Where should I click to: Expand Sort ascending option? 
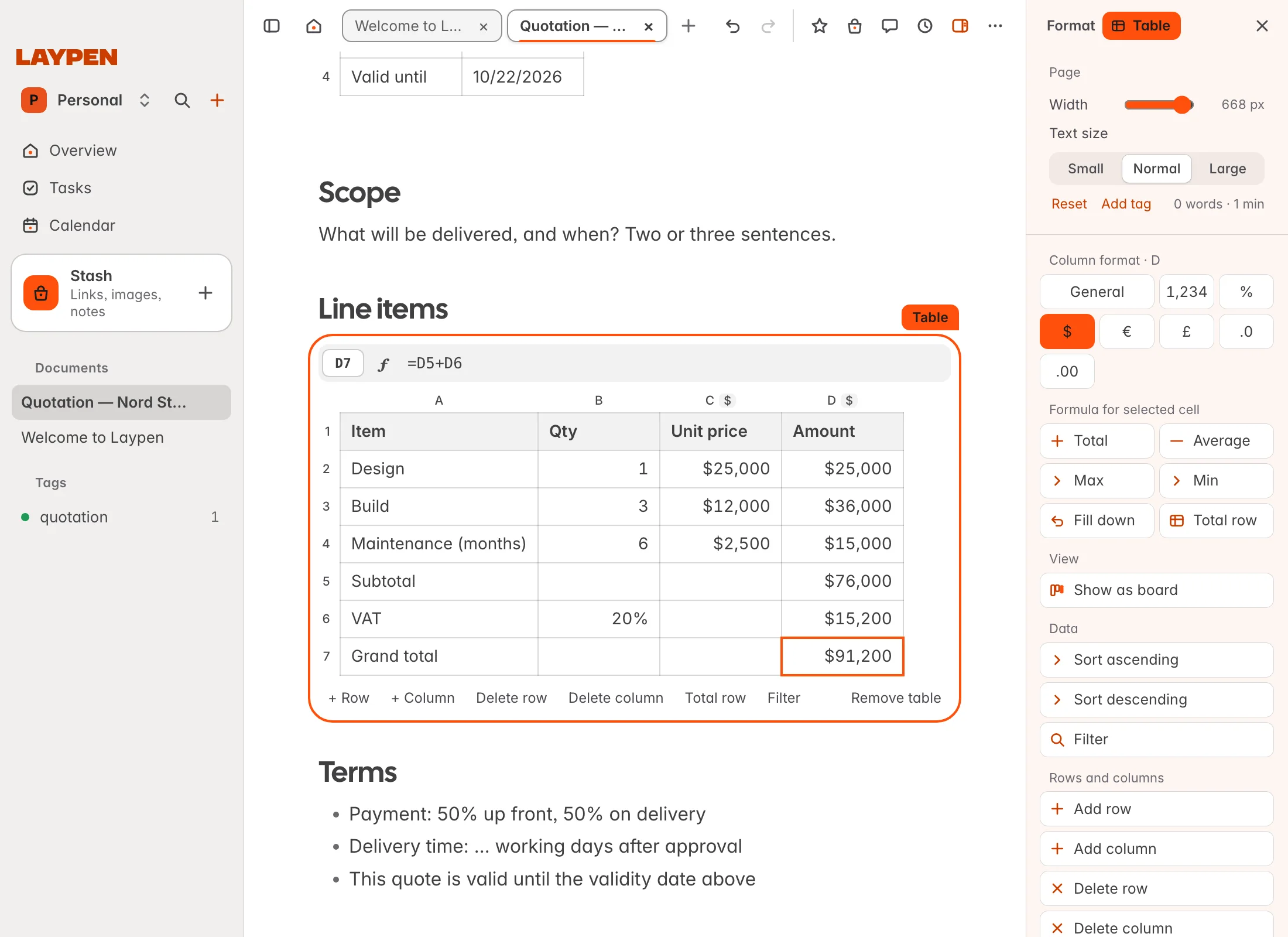click(x=1156, y=659)
